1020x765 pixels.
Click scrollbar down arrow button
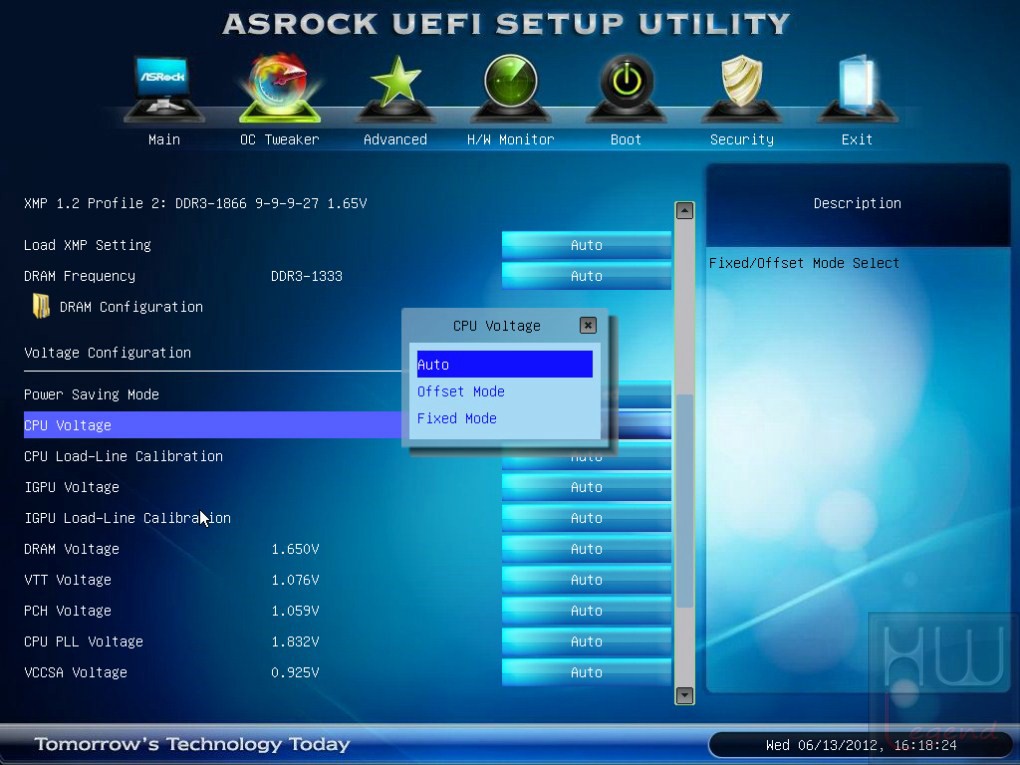pyautogui.click(x=684, y=695)
